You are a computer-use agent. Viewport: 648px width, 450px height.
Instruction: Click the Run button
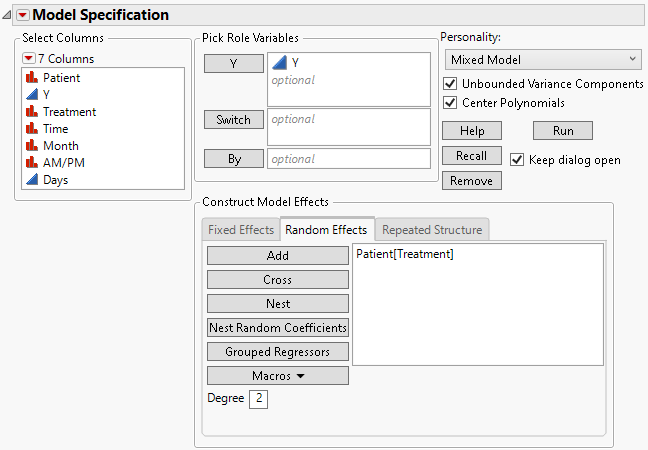click(x=562, y=131)
